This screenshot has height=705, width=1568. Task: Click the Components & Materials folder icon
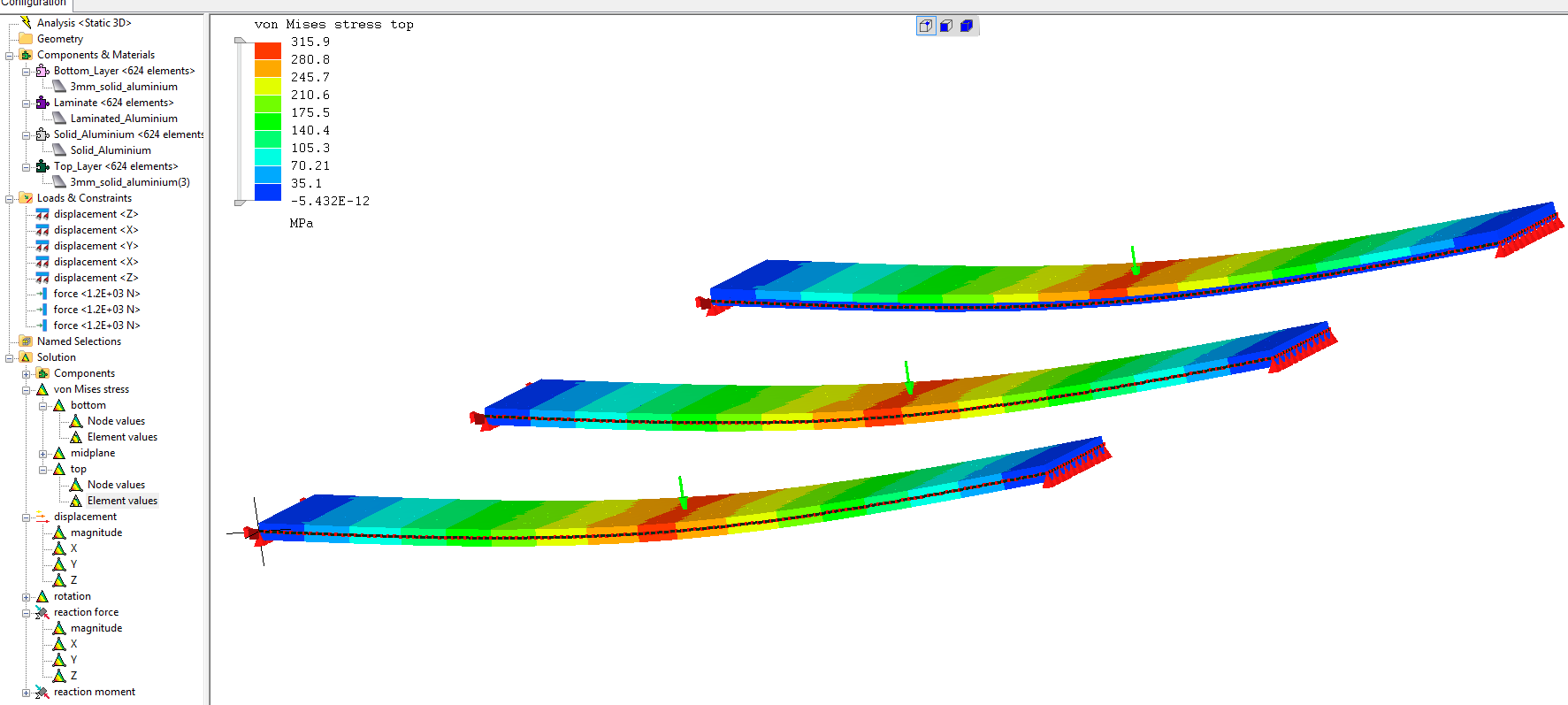[x=26, y=55]
